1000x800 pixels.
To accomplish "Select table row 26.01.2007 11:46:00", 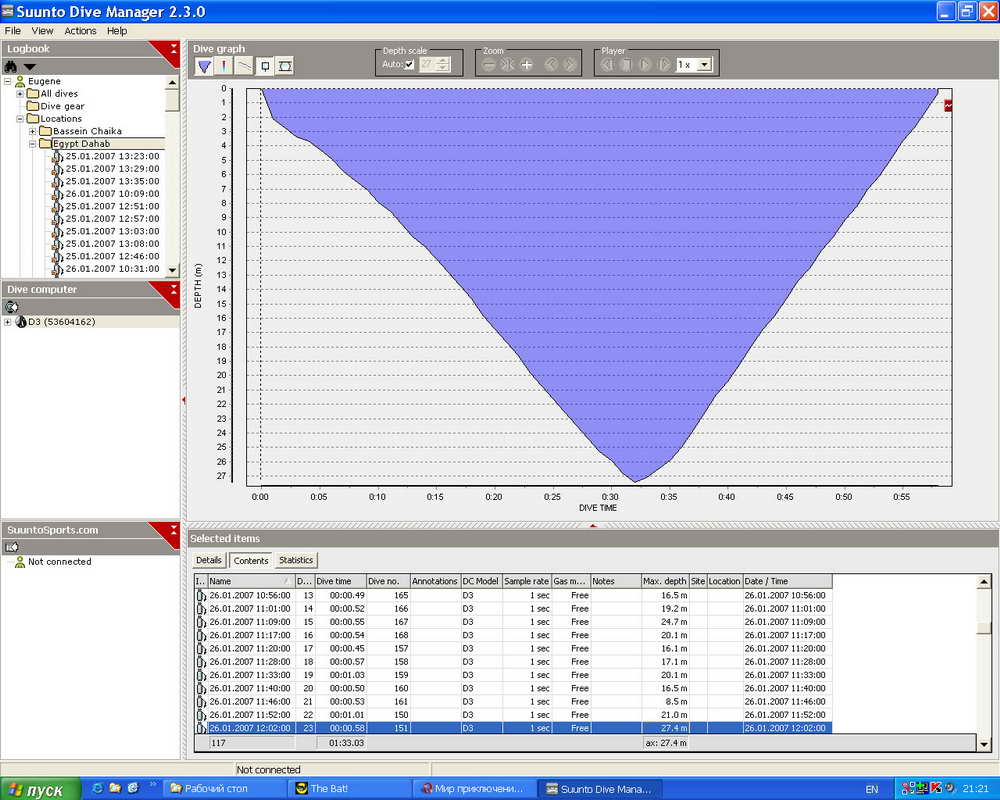I will [513, 702].
